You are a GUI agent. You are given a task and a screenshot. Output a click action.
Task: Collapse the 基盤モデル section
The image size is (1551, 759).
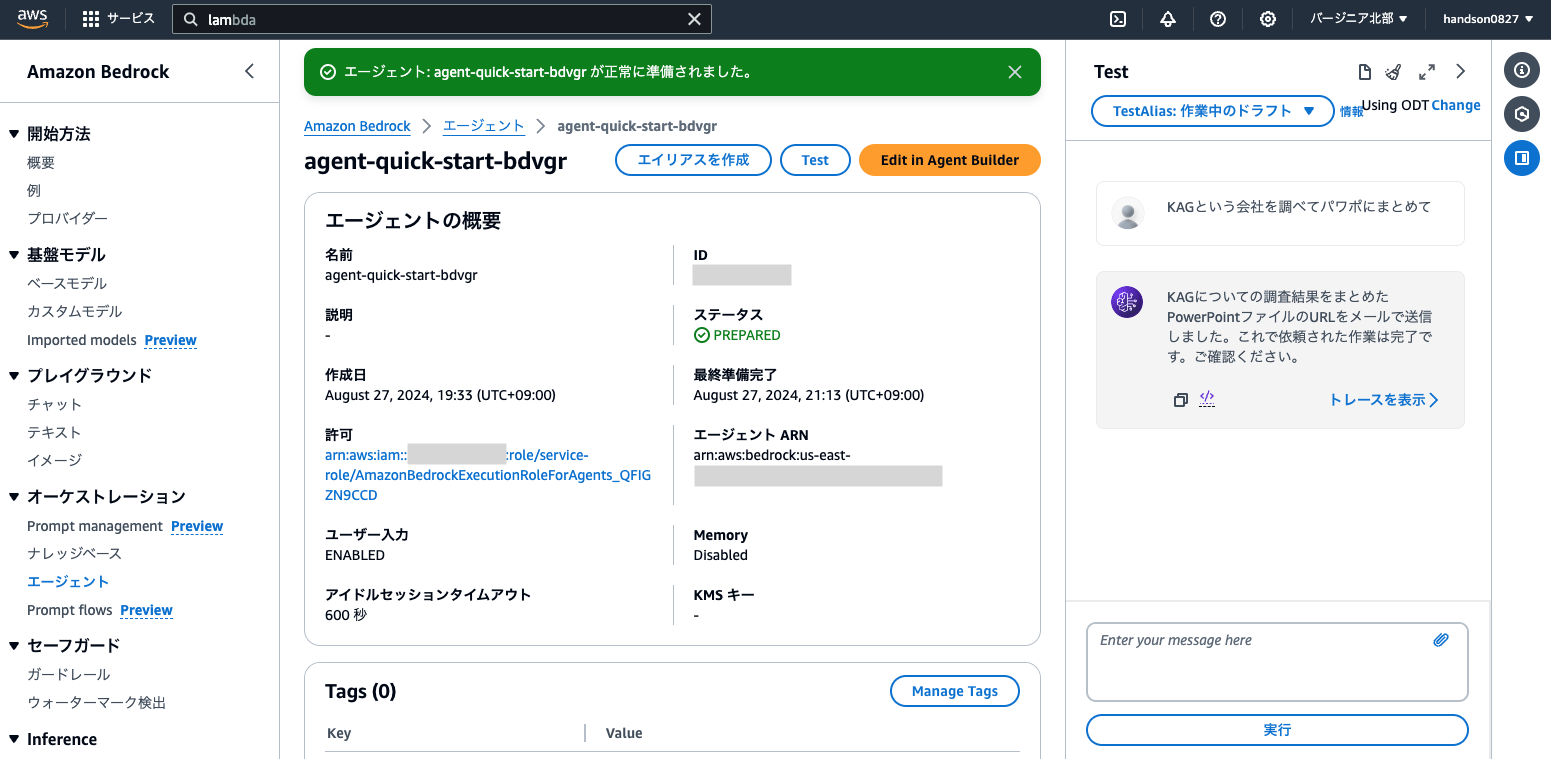(14, 255)
